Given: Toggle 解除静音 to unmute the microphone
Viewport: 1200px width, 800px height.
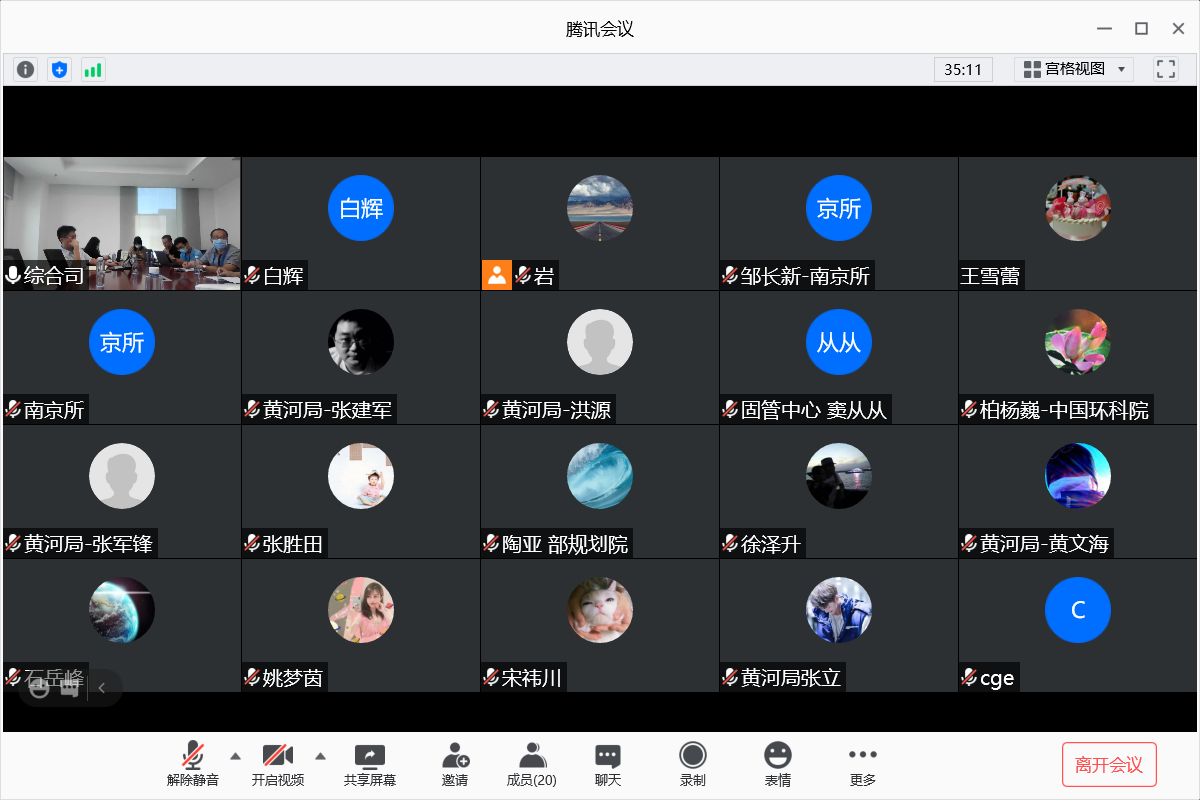Looking at the screenshot, I should click(x=192, y=765).
